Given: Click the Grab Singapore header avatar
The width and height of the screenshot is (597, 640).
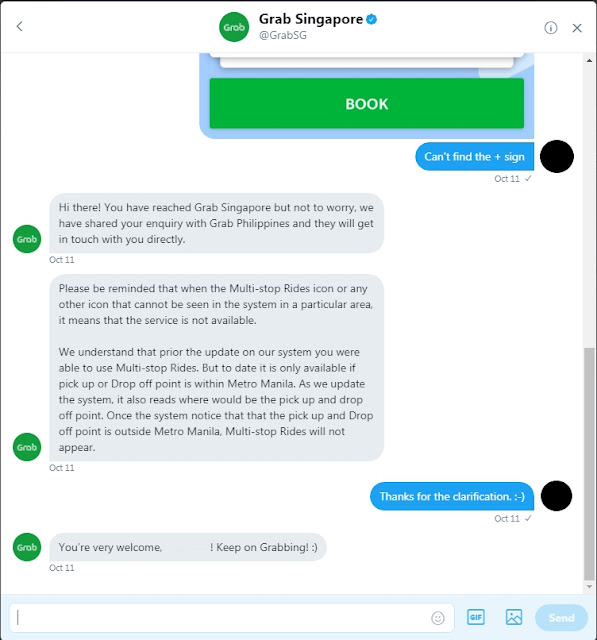Looking at the screenshot, I should (234, 27).
